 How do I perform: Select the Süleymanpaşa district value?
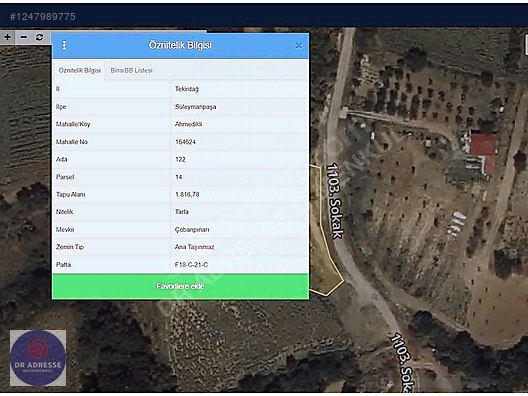tap(195, 107)
